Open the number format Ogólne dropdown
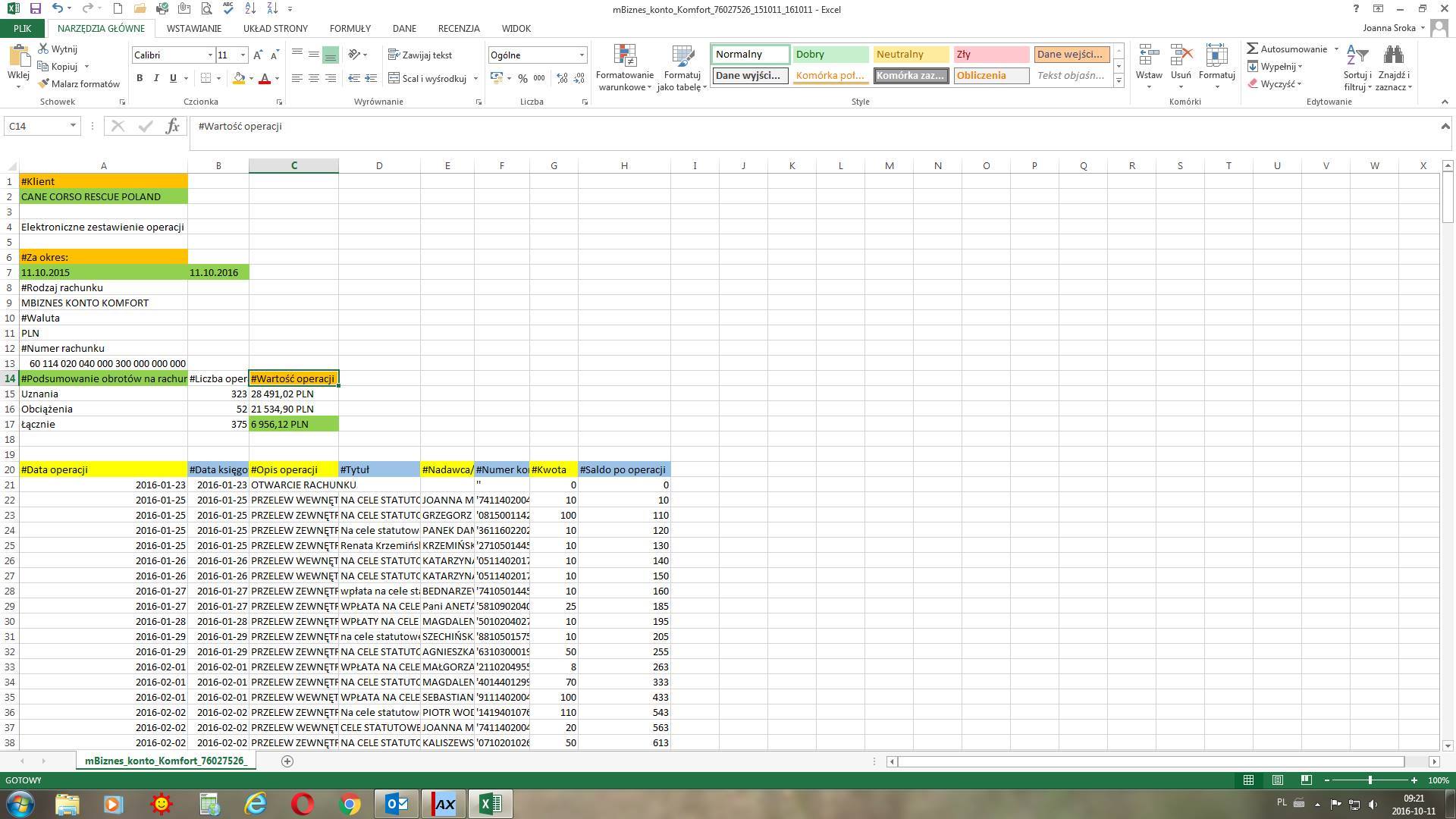Viewport: 1456px width, 819px height. coord(582,55)
